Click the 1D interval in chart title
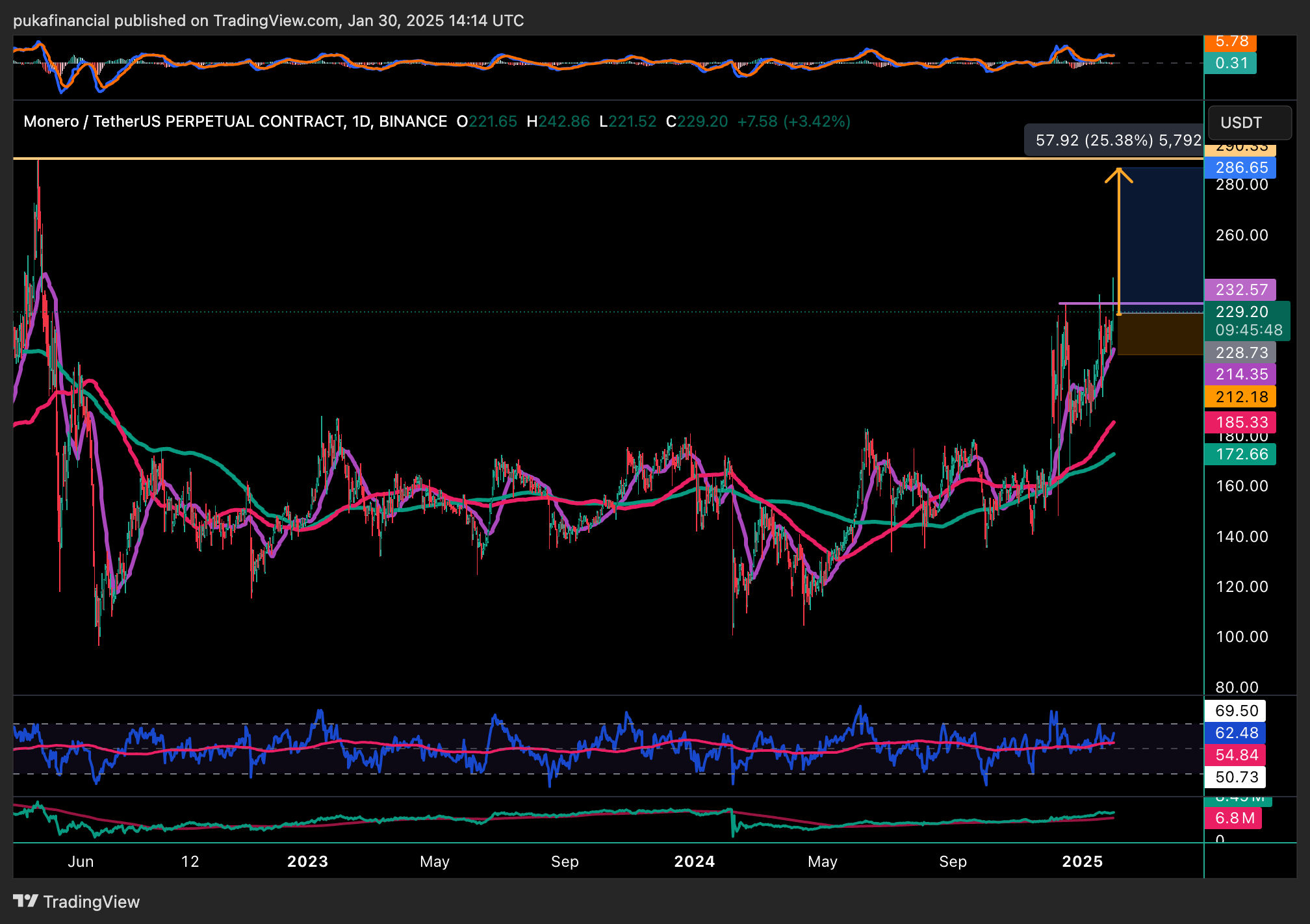 pyautogui.click(x=360, y=122)
